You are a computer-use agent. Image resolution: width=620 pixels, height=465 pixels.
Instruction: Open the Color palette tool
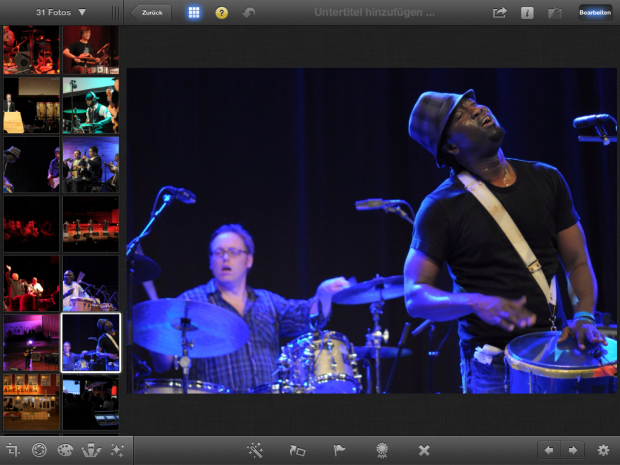click(65, 450)
